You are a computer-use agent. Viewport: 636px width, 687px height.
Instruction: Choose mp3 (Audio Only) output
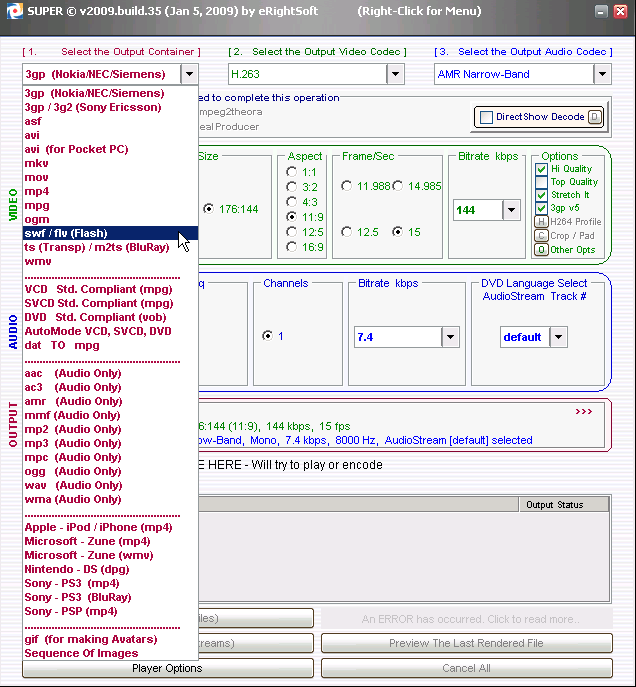point(110,443)
